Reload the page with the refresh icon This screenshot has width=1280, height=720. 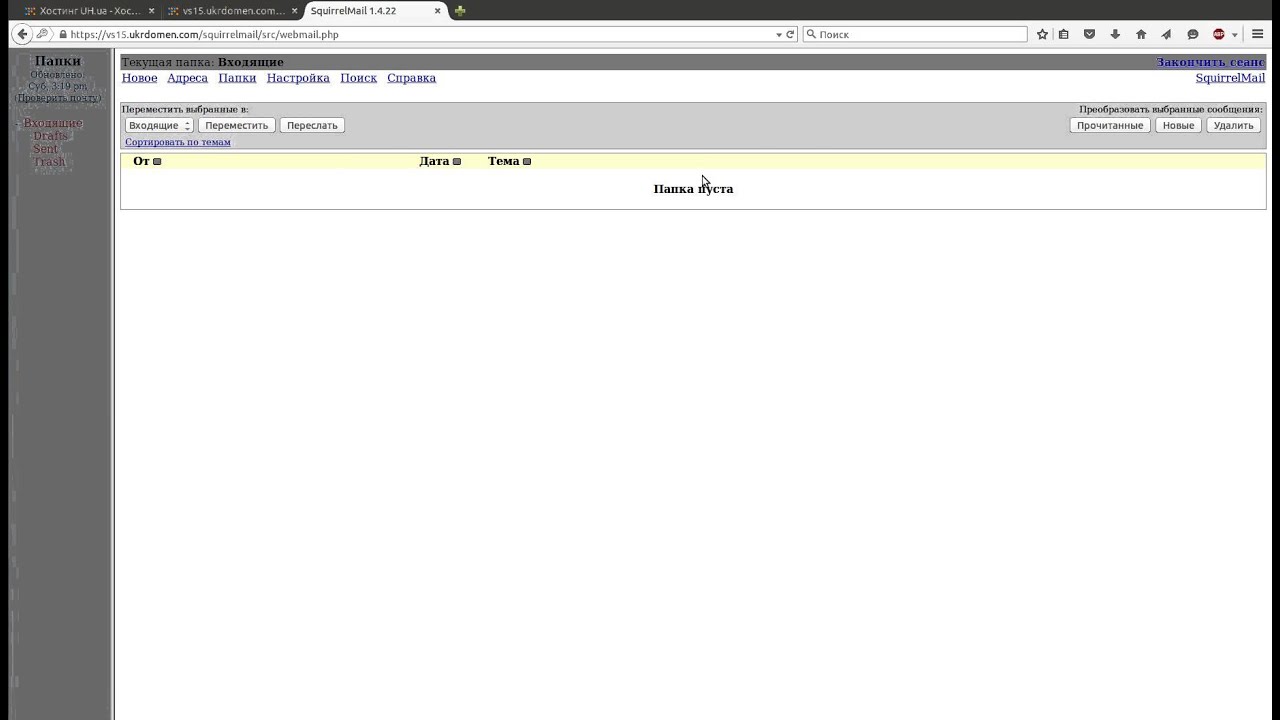coord(790,34)
